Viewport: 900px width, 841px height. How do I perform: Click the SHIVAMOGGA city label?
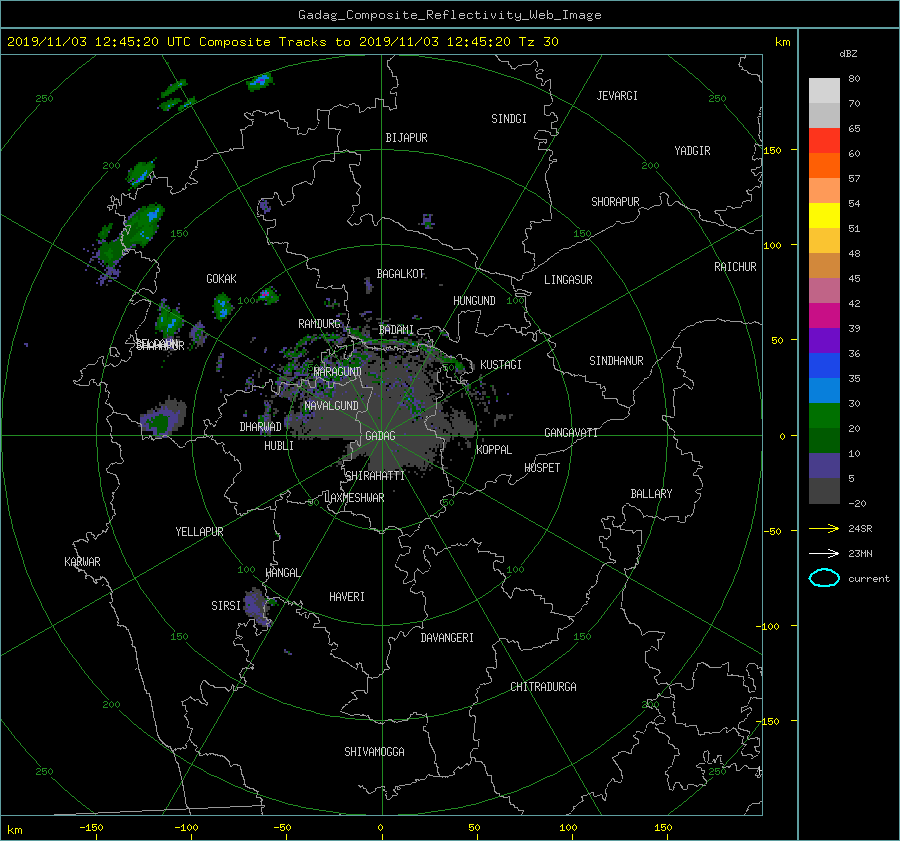(374, 751)
